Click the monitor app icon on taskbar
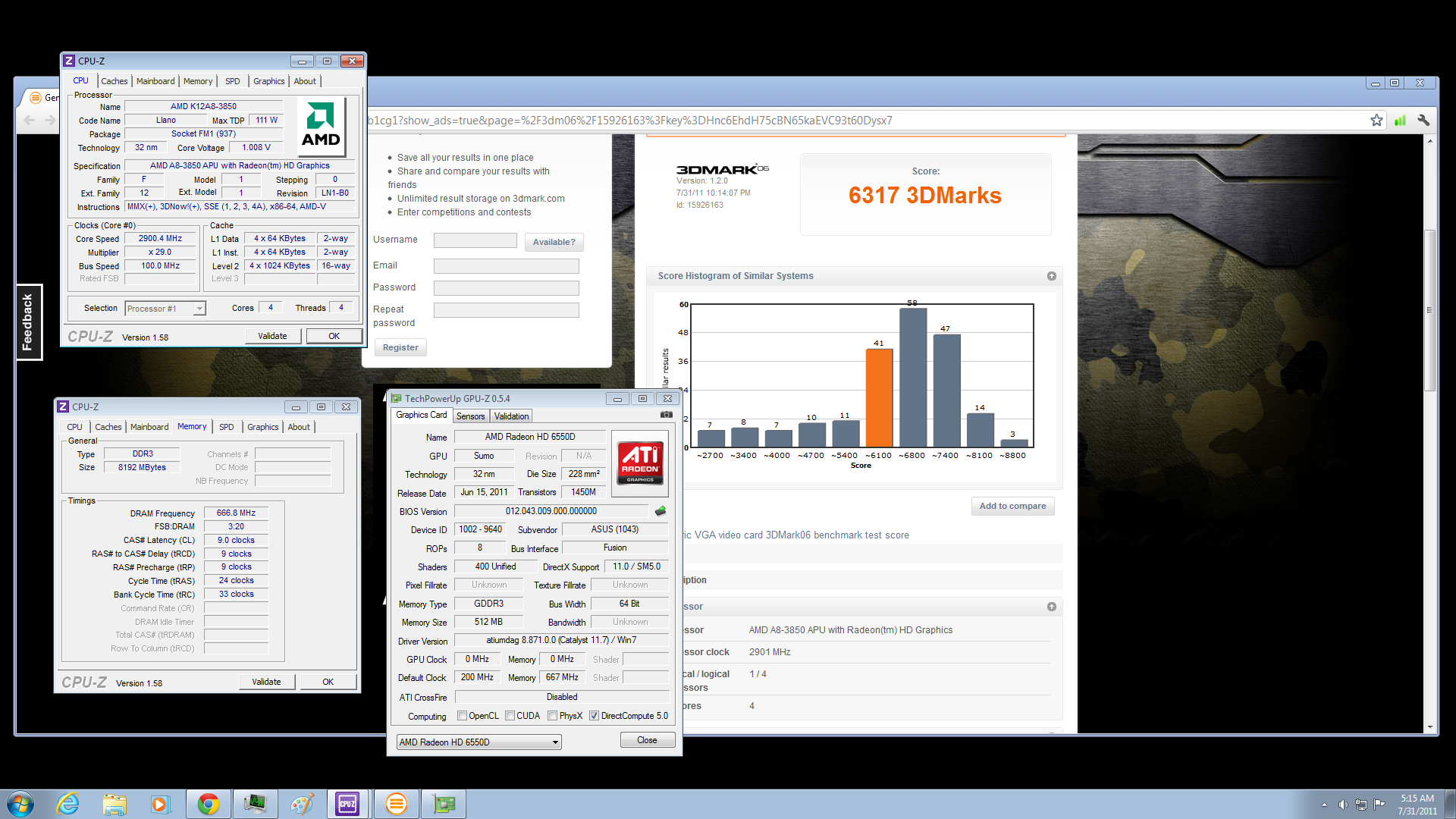 tap(255, 804)
